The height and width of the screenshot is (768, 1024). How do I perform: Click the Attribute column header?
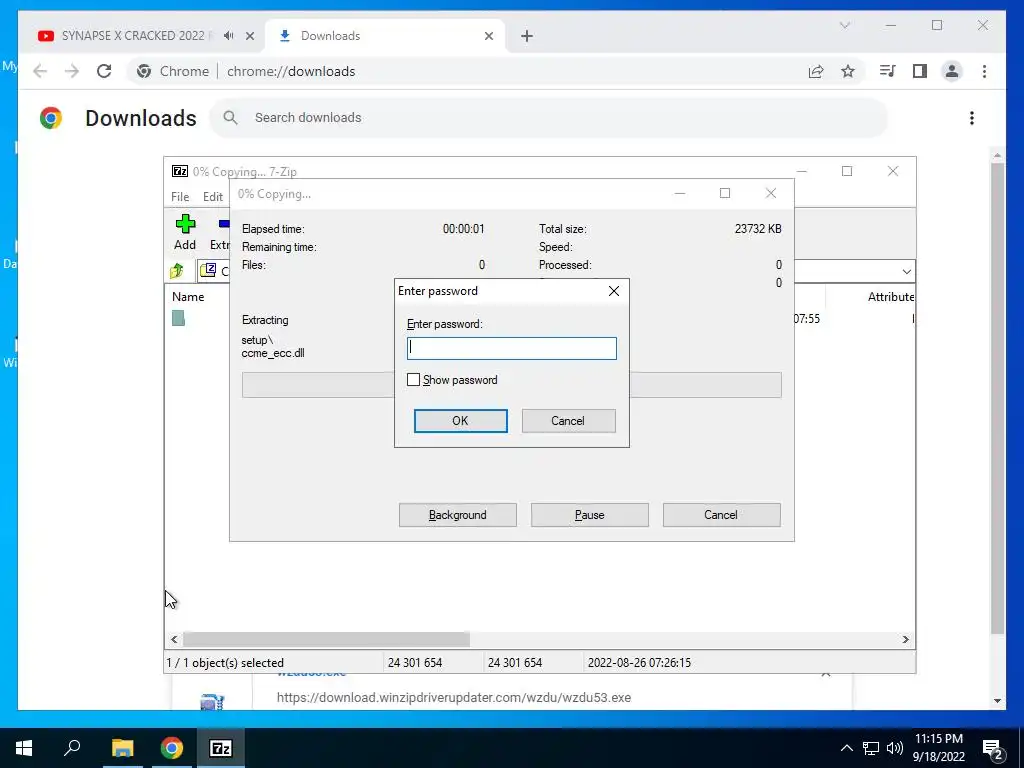pyautogui.click(x=891, y=296)
